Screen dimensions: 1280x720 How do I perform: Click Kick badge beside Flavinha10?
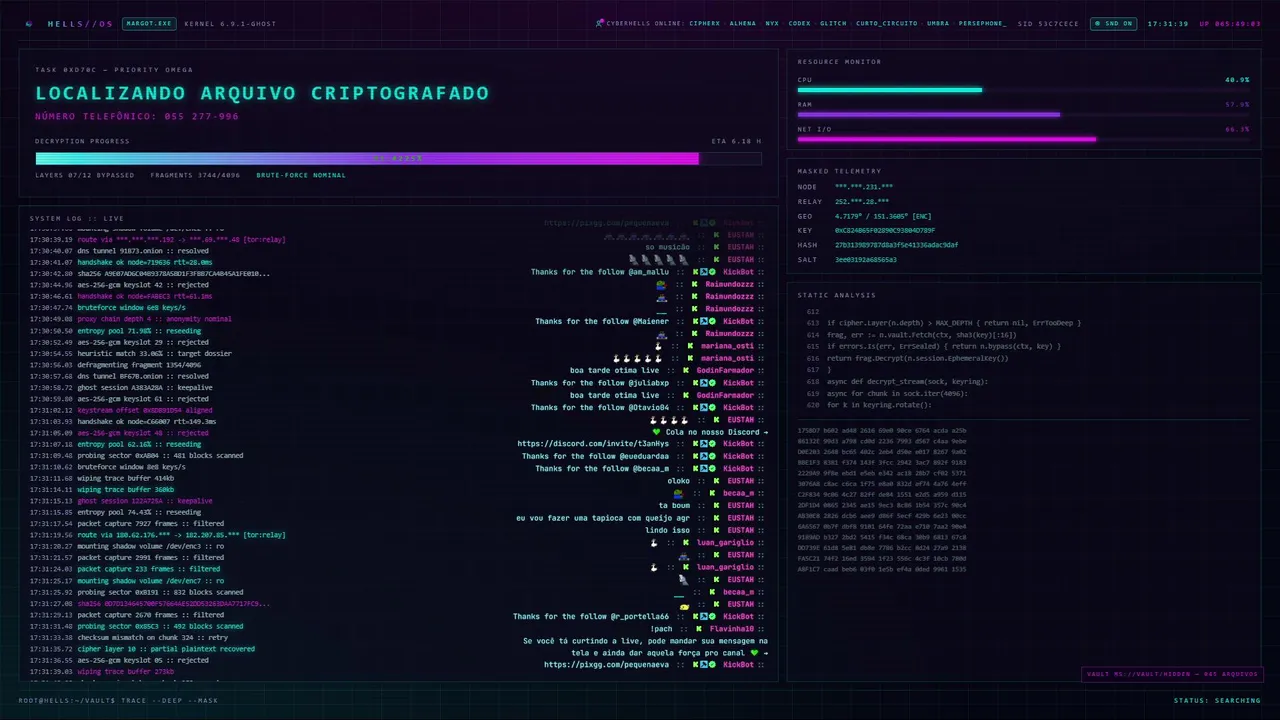click(x=700, y=629)
